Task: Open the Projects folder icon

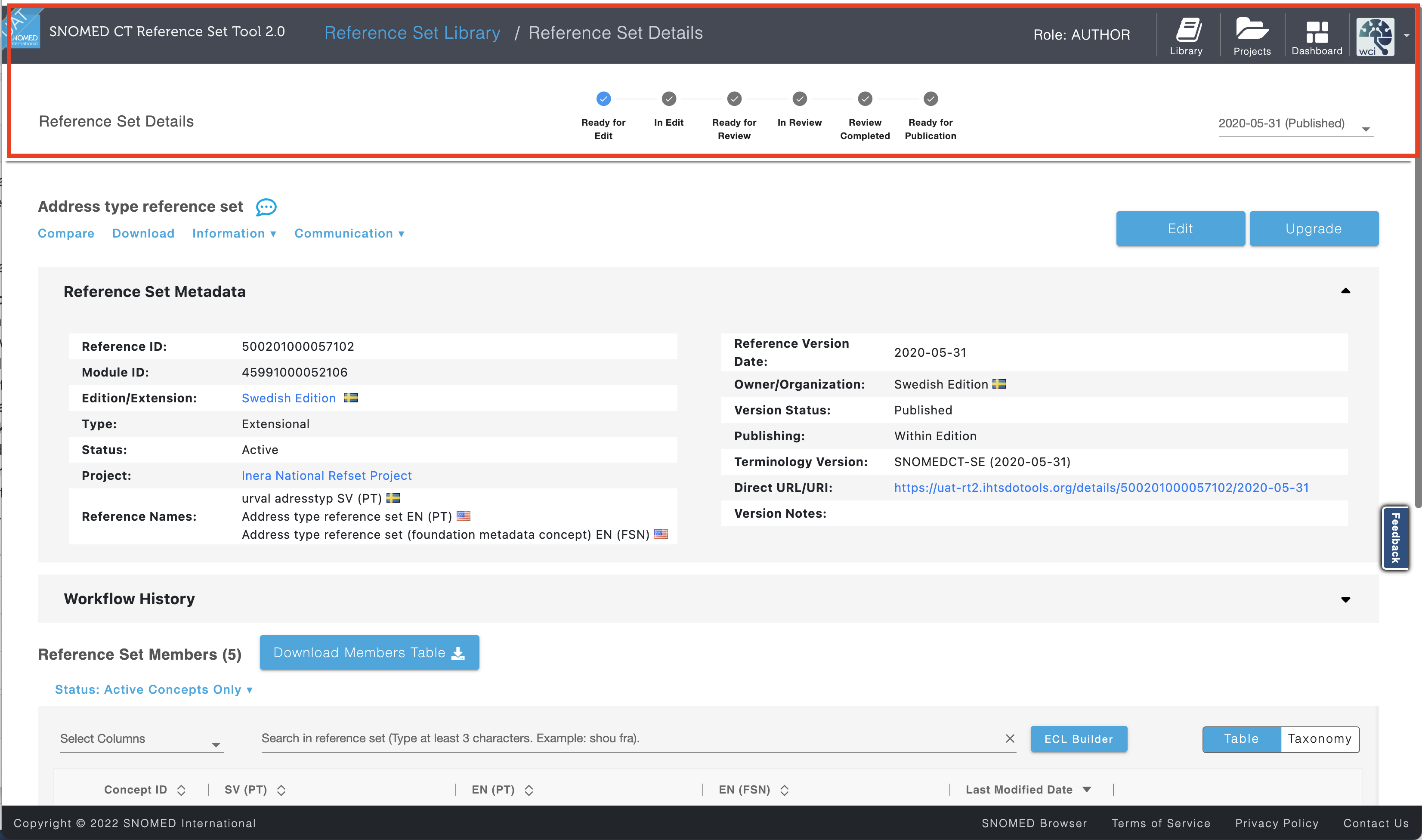Action: (x=1252, y=36)
